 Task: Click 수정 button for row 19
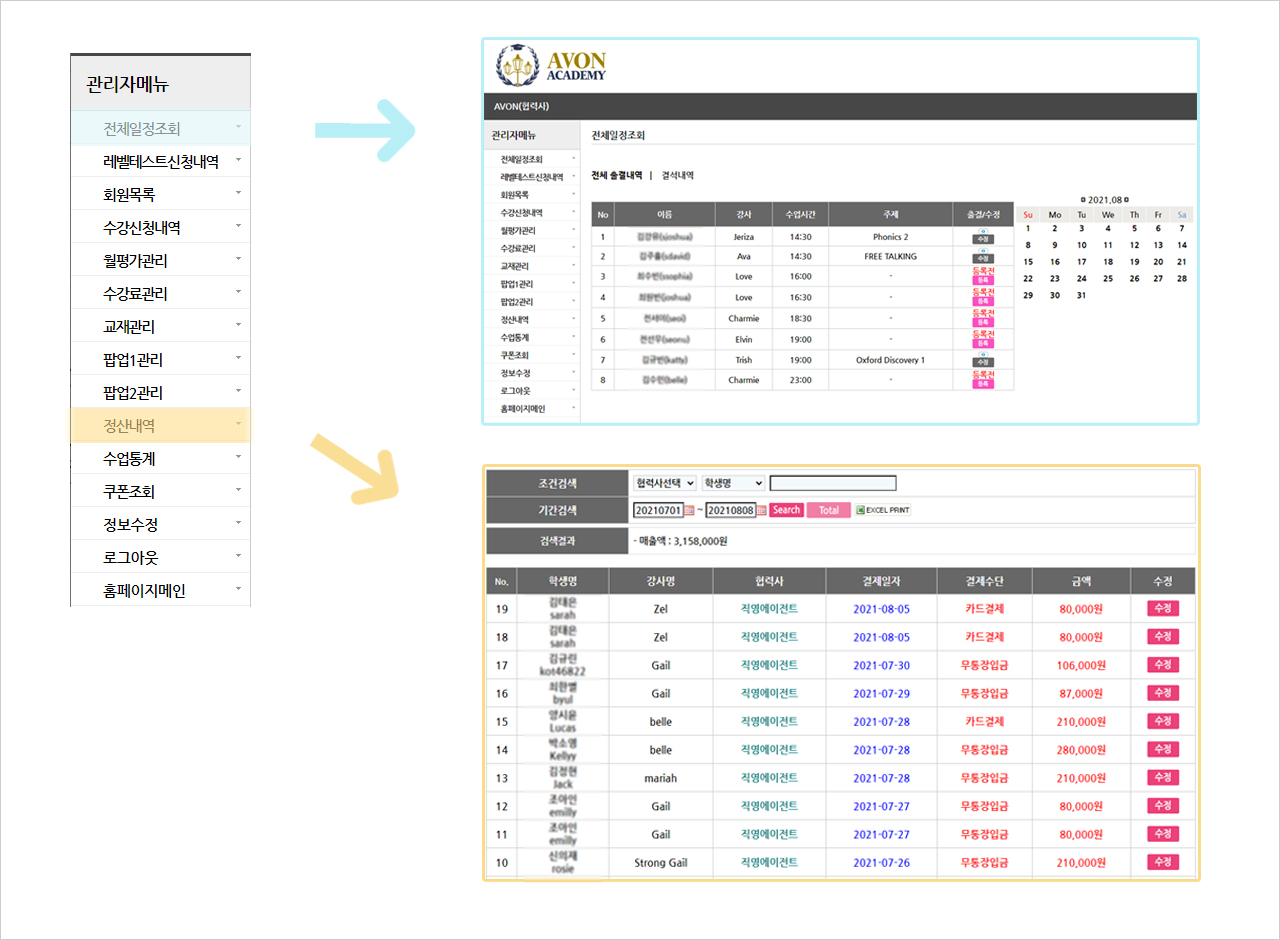1162,608
